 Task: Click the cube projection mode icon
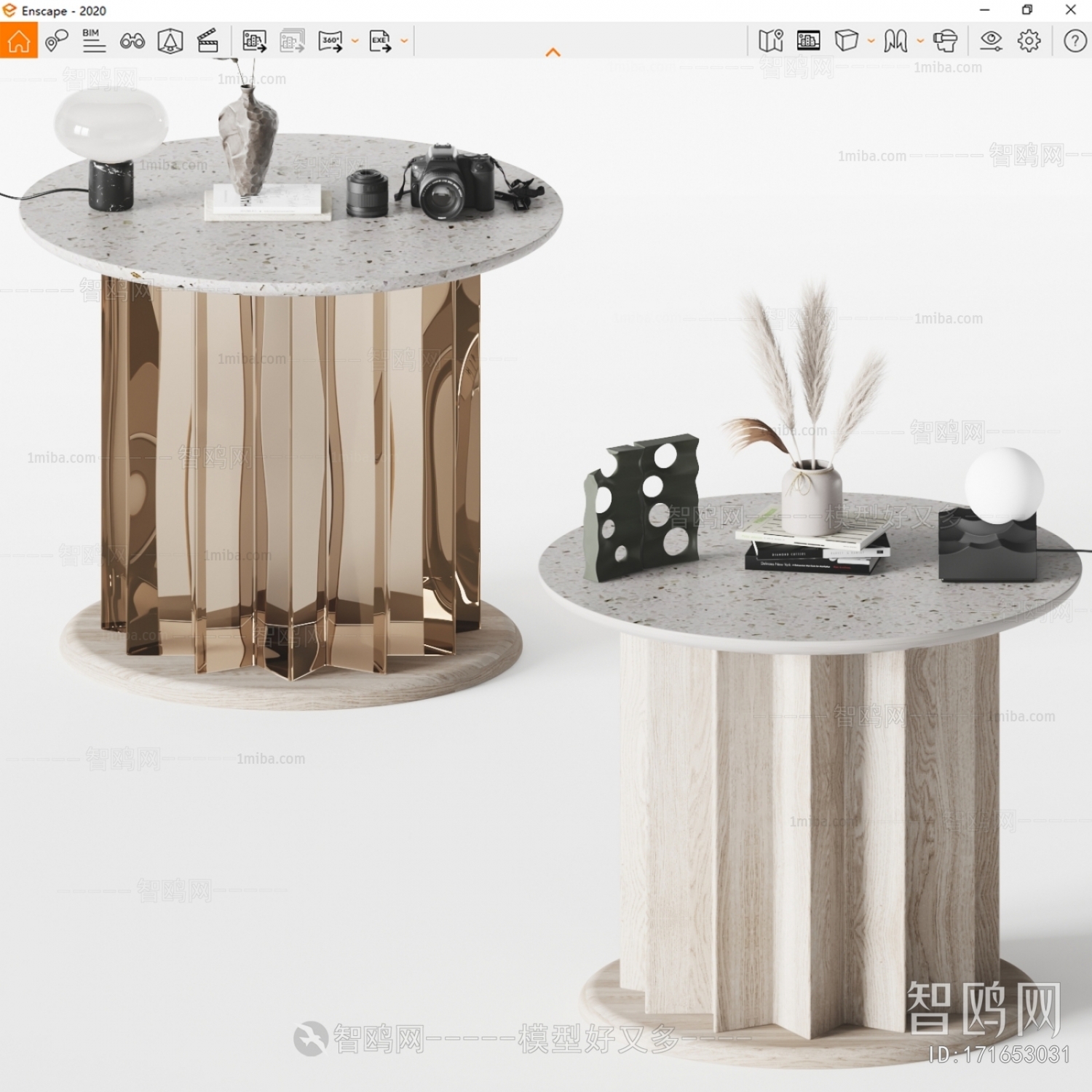pyautogui.click(x=847, y=41)
